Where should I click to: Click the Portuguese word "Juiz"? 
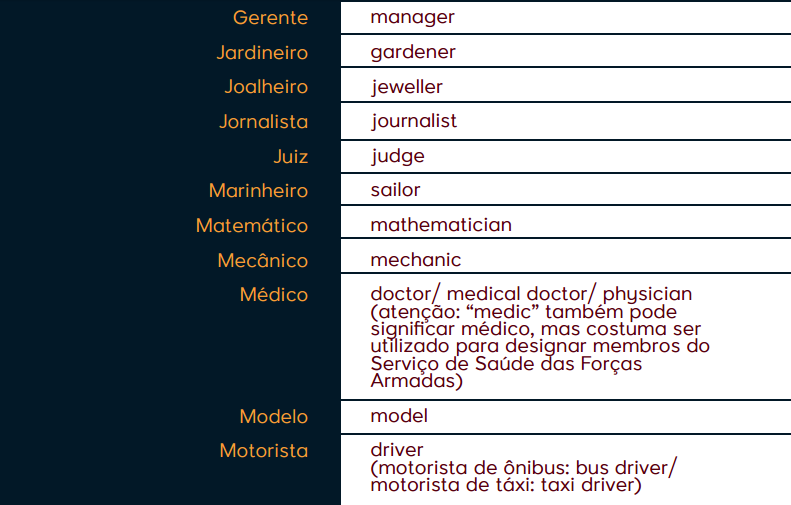tap(290, 156)
